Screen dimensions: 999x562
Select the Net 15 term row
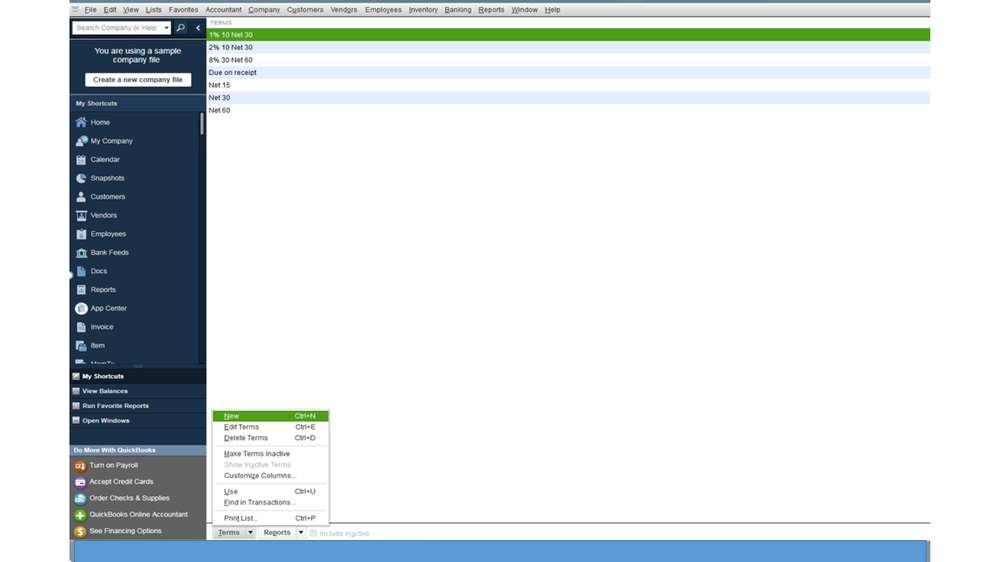click(568, 85)
